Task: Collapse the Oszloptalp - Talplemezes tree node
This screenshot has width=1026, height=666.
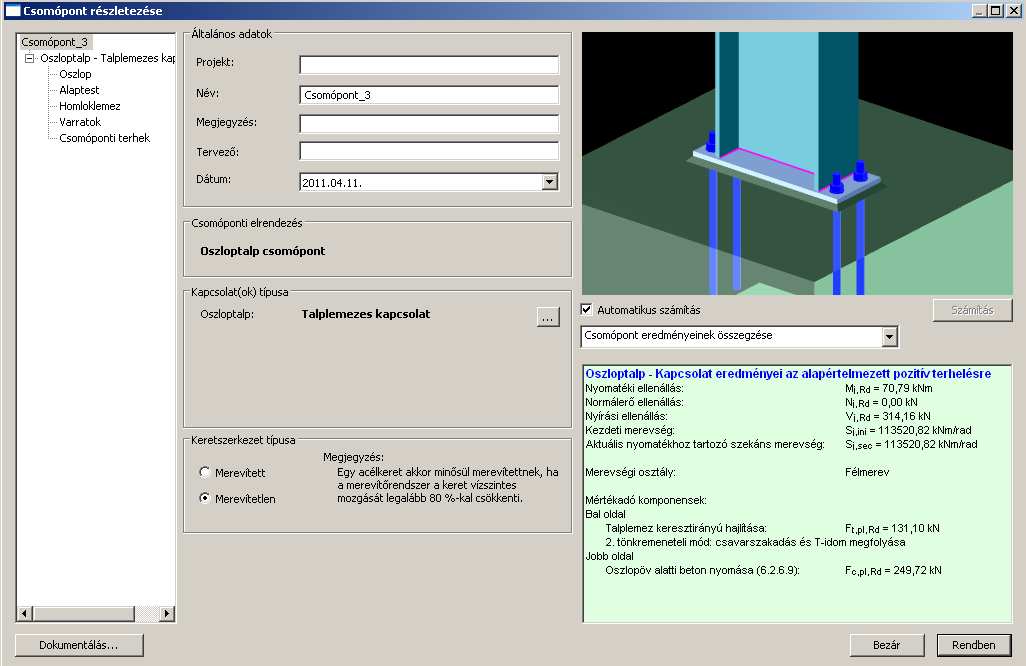Action: [29, 58]
